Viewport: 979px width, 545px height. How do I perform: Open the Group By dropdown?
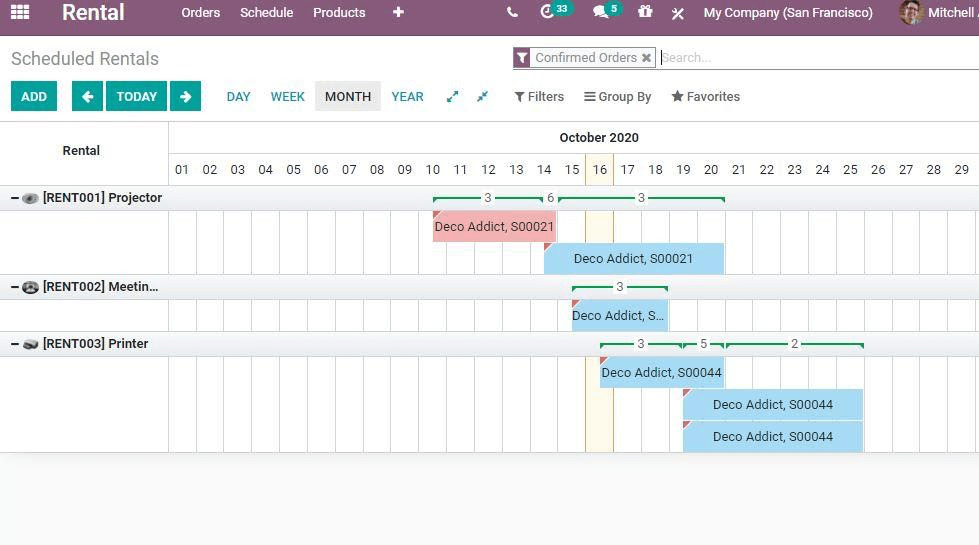pyautogui.click(x=617, y=97)
